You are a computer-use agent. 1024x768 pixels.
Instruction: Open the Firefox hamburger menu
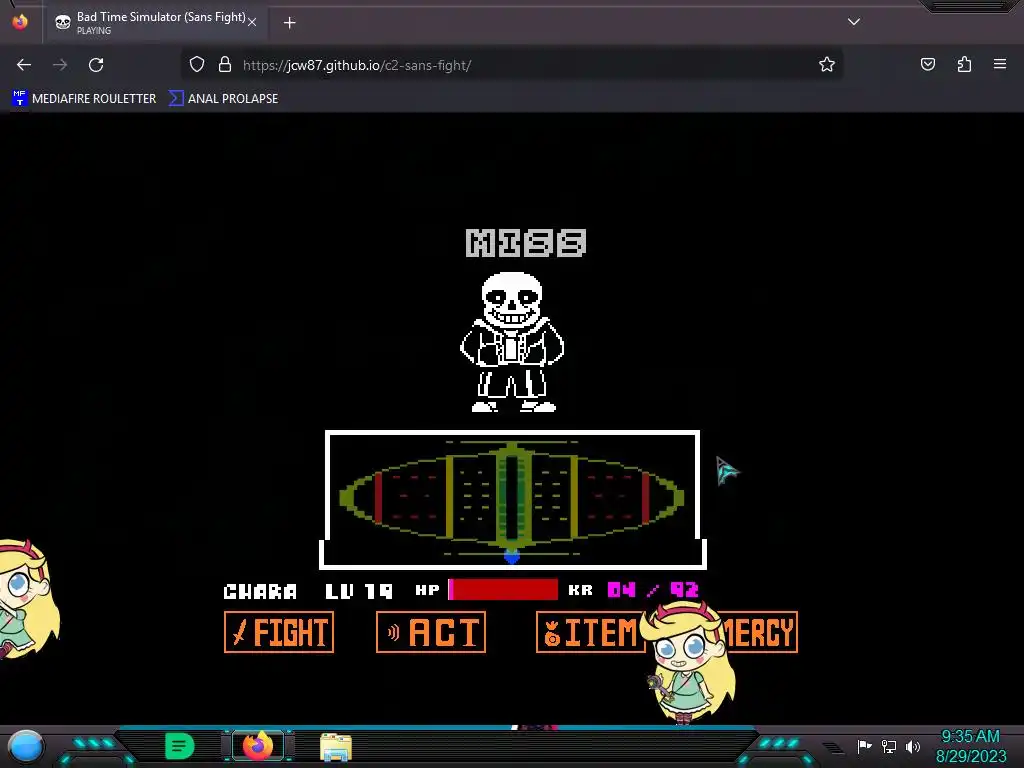(x=1000, y=64)
